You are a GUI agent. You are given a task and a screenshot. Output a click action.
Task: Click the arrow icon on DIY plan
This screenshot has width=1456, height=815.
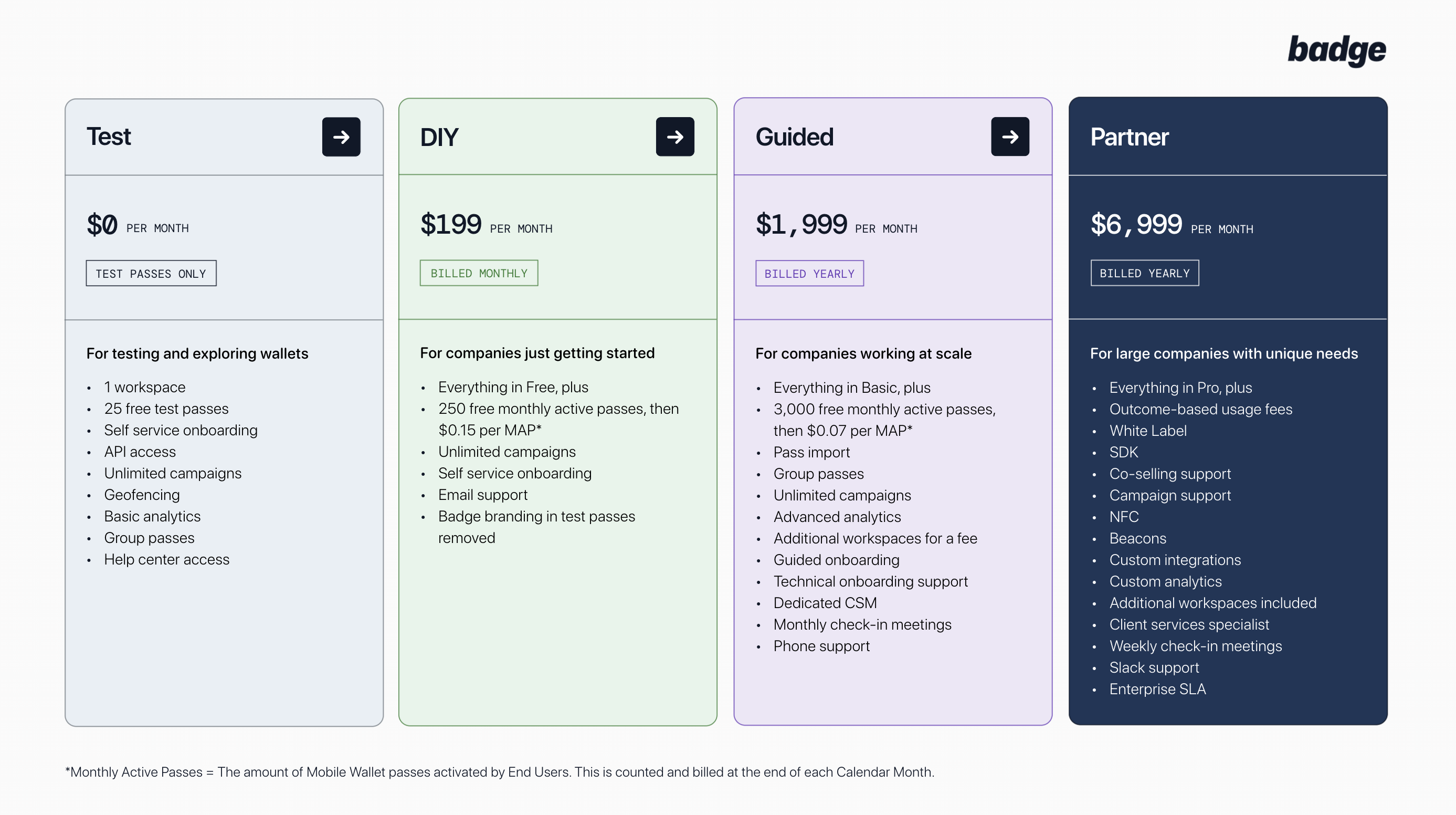click(x=674, y=137)
